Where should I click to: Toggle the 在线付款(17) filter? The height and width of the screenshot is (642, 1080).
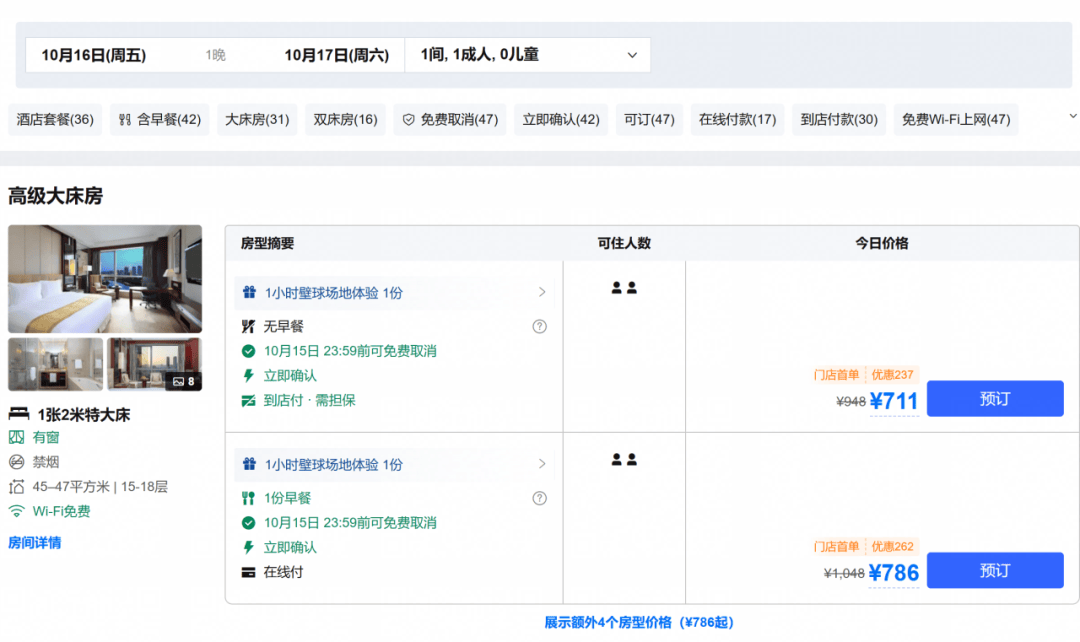coord(737,120)
